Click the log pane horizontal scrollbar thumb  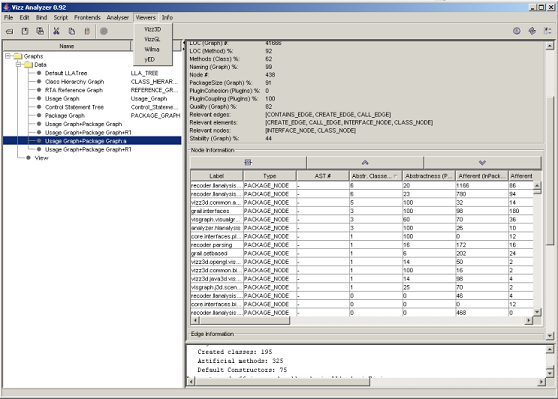point(282,382)
